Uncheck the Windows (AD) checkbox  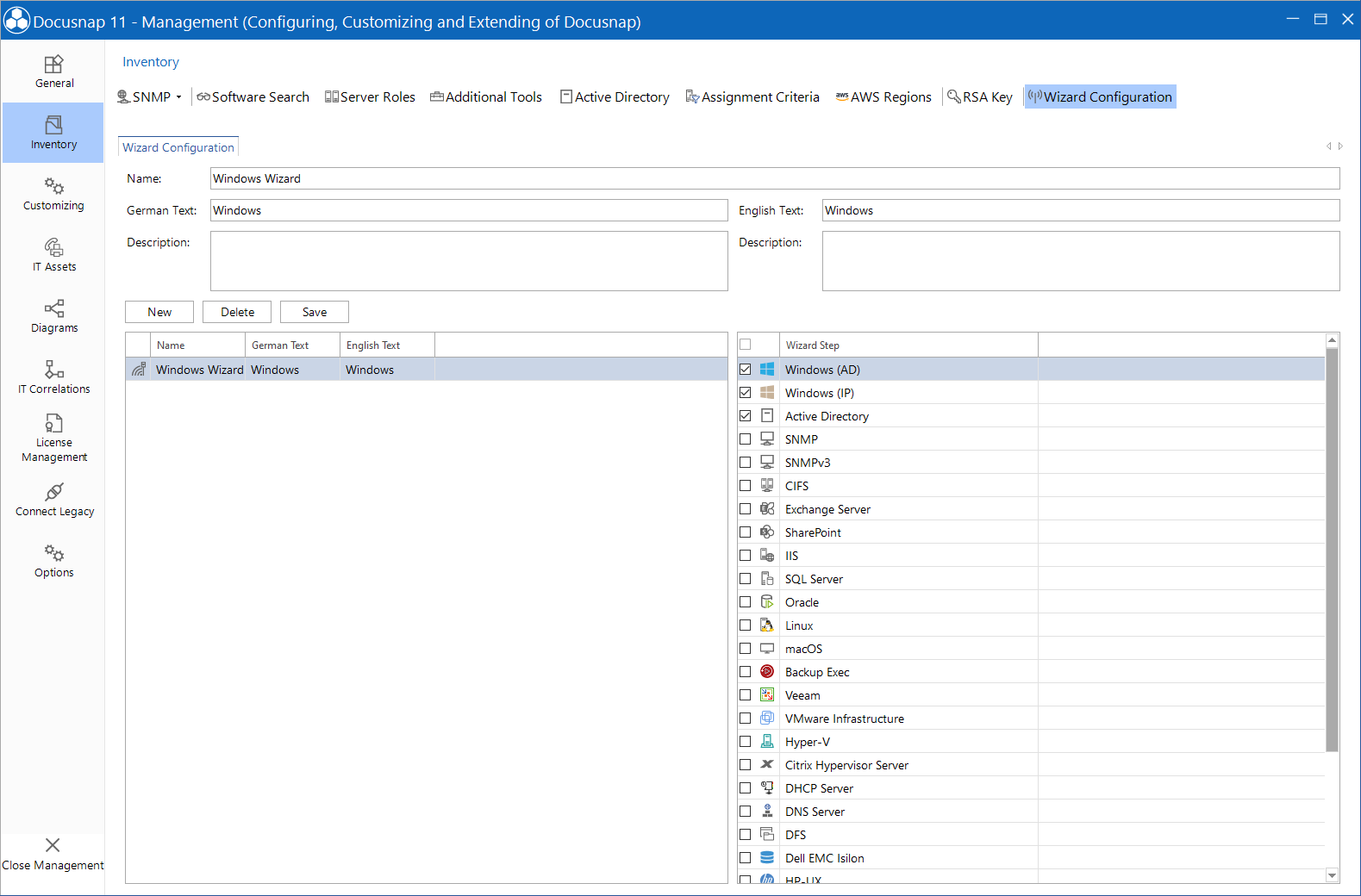pos(746,370)
